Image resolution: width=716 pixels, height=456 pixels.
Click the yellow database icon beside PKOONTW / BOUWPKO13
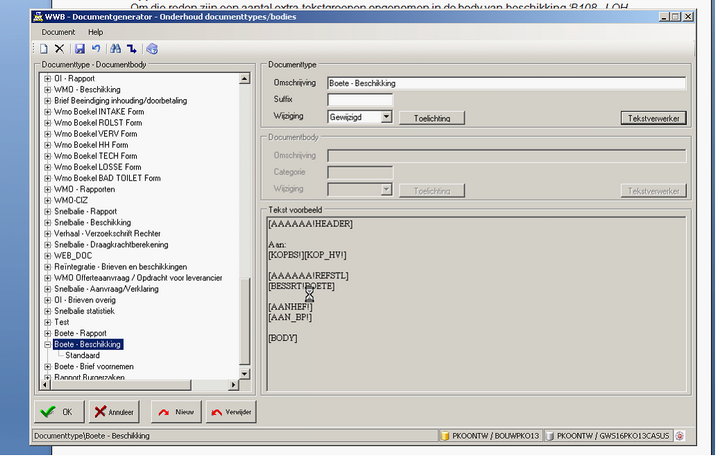tap(444, 436)
